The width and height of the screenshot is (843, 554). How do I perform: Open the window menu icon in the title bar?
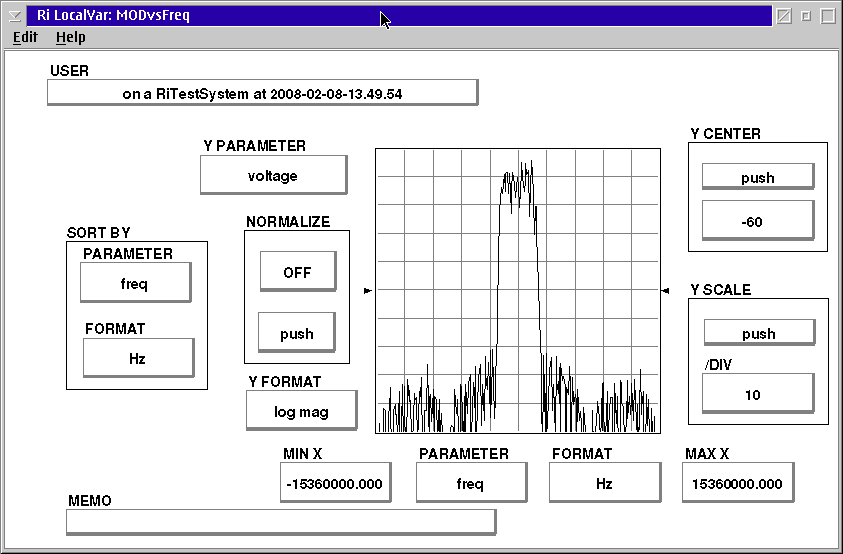15,16
